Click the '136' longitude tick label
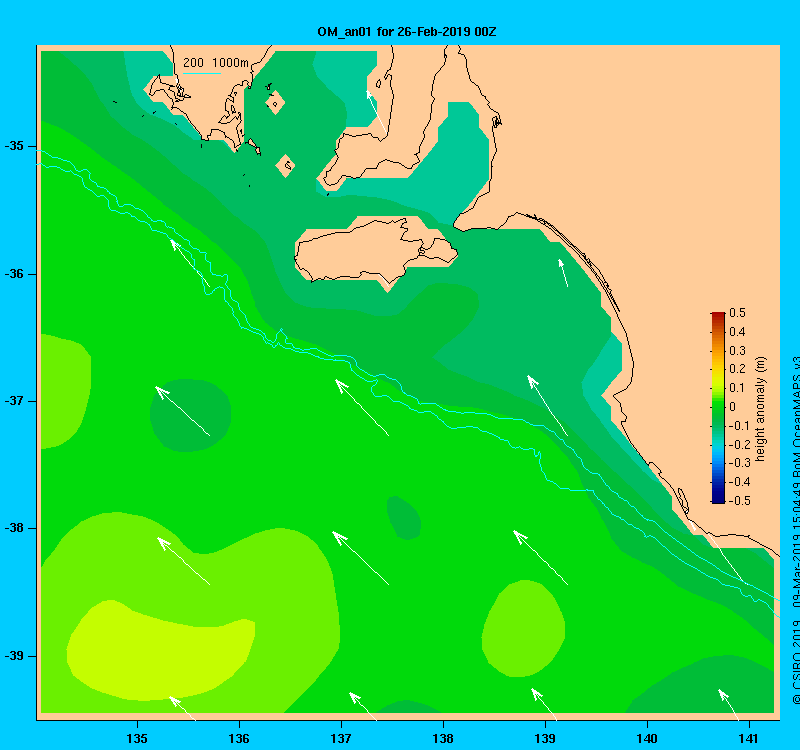 [x=239, y=738]
